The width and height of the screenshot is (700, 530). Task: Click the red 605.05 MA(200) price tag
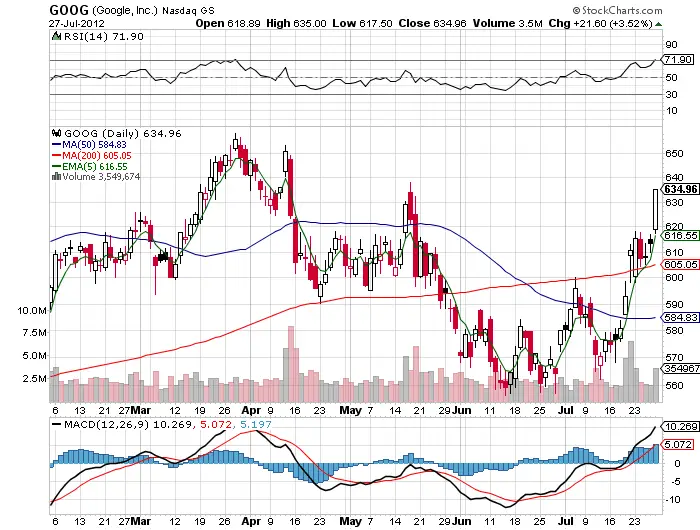680,264
